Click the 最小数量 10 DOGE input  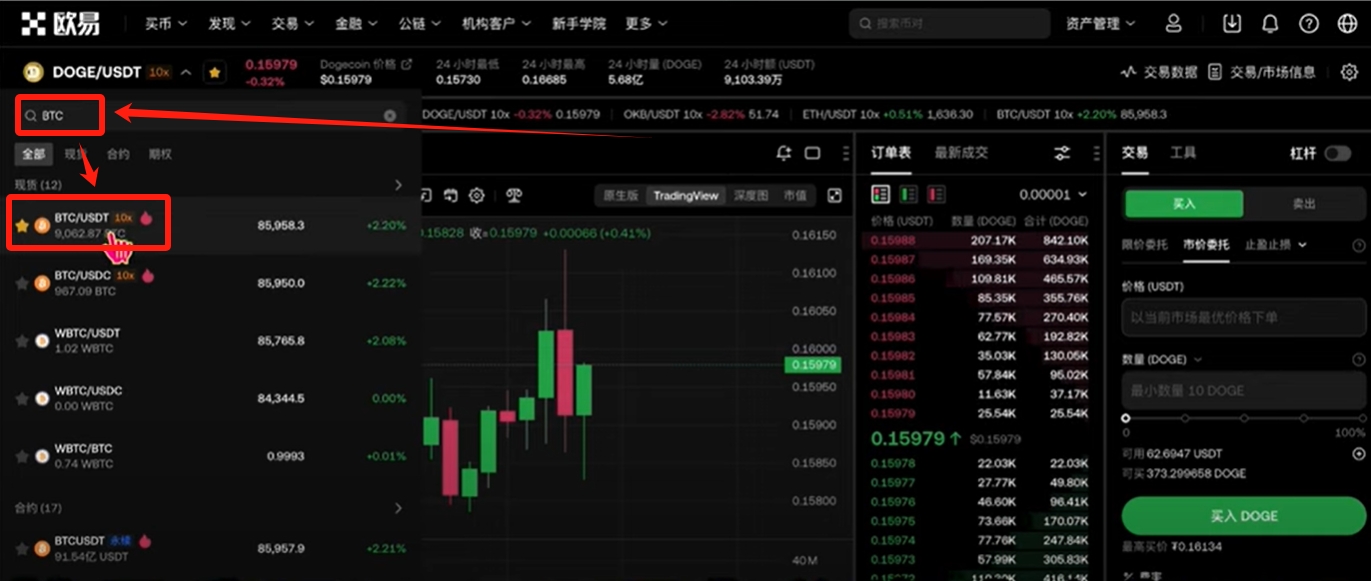1243,390
